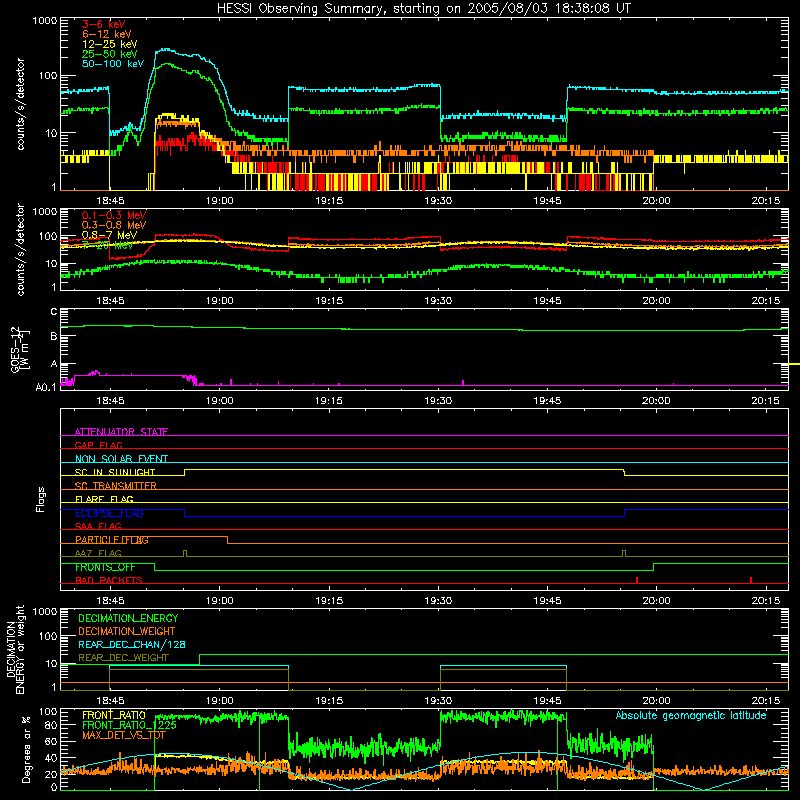Select the DECIMATION_ENERGY legend label
800x800 pixels.
128,618
